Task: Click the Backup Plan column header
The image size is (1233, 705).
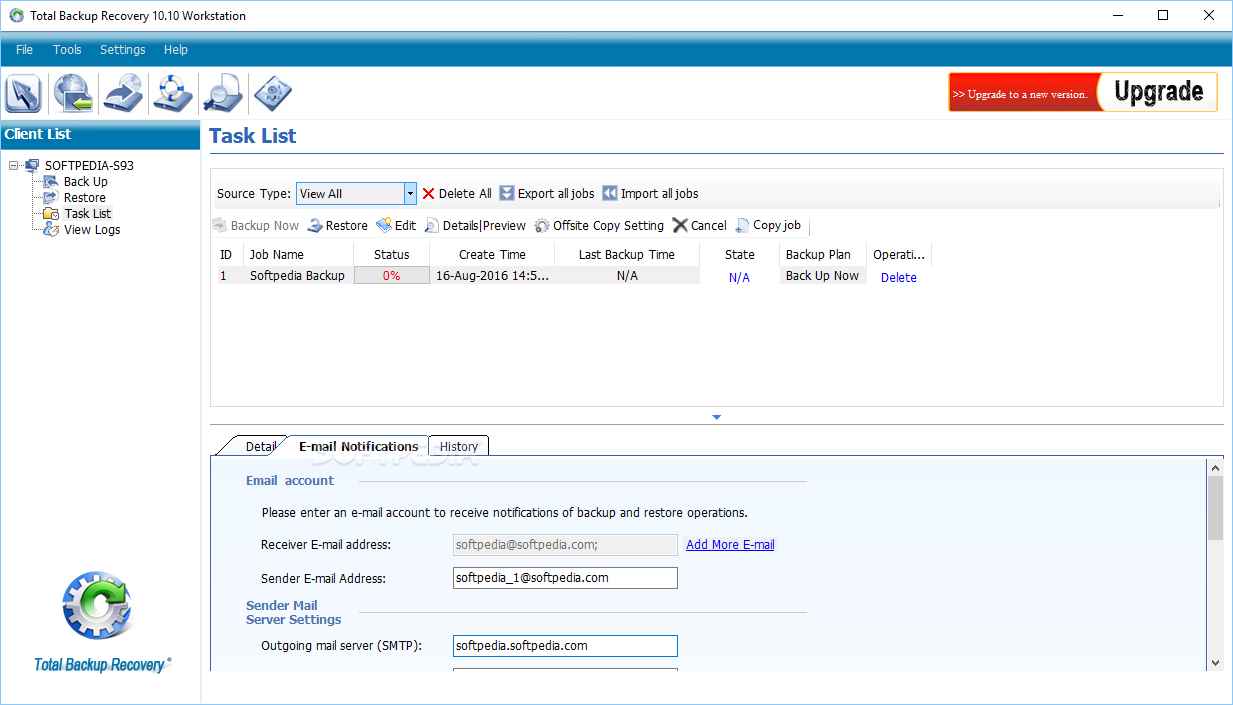Action: point(823,255)
